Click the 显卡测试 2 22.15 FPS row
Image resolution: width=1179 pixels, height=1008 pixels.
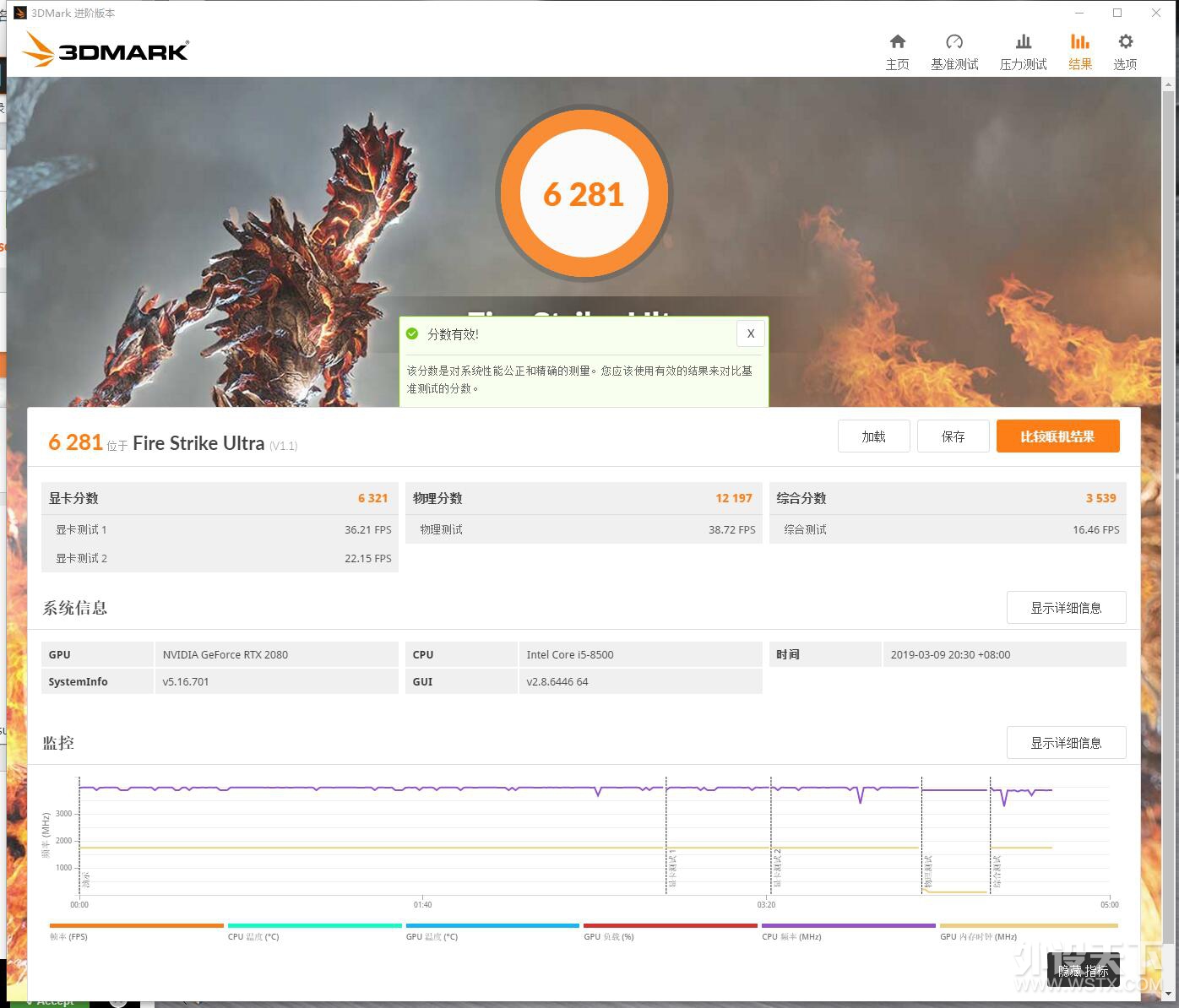coord(220,558)
